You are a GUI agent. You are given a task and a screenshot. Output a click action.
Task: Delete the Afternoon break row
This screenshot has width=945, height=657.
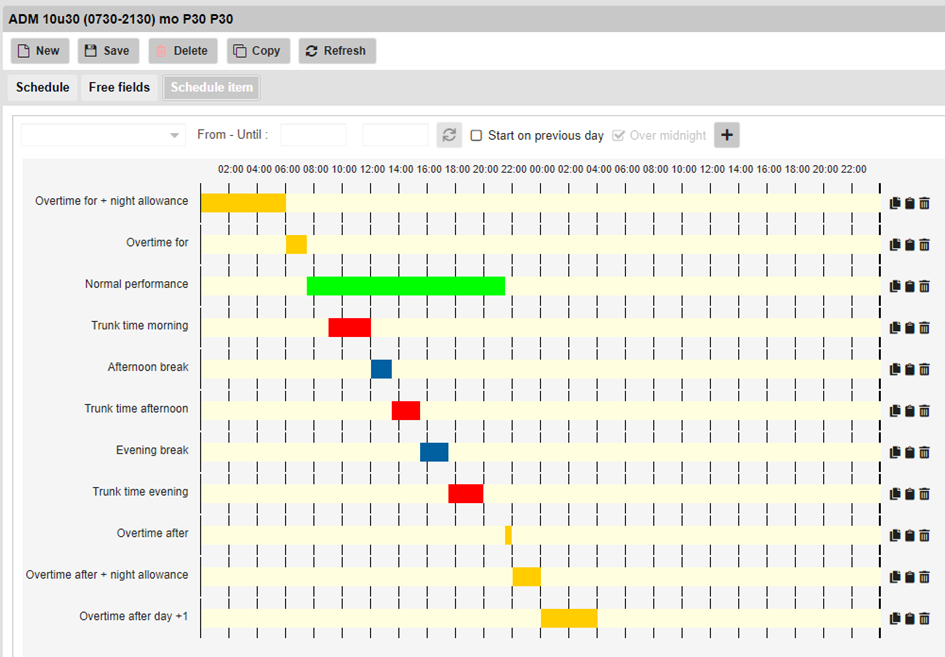click(x=925, y=369)
